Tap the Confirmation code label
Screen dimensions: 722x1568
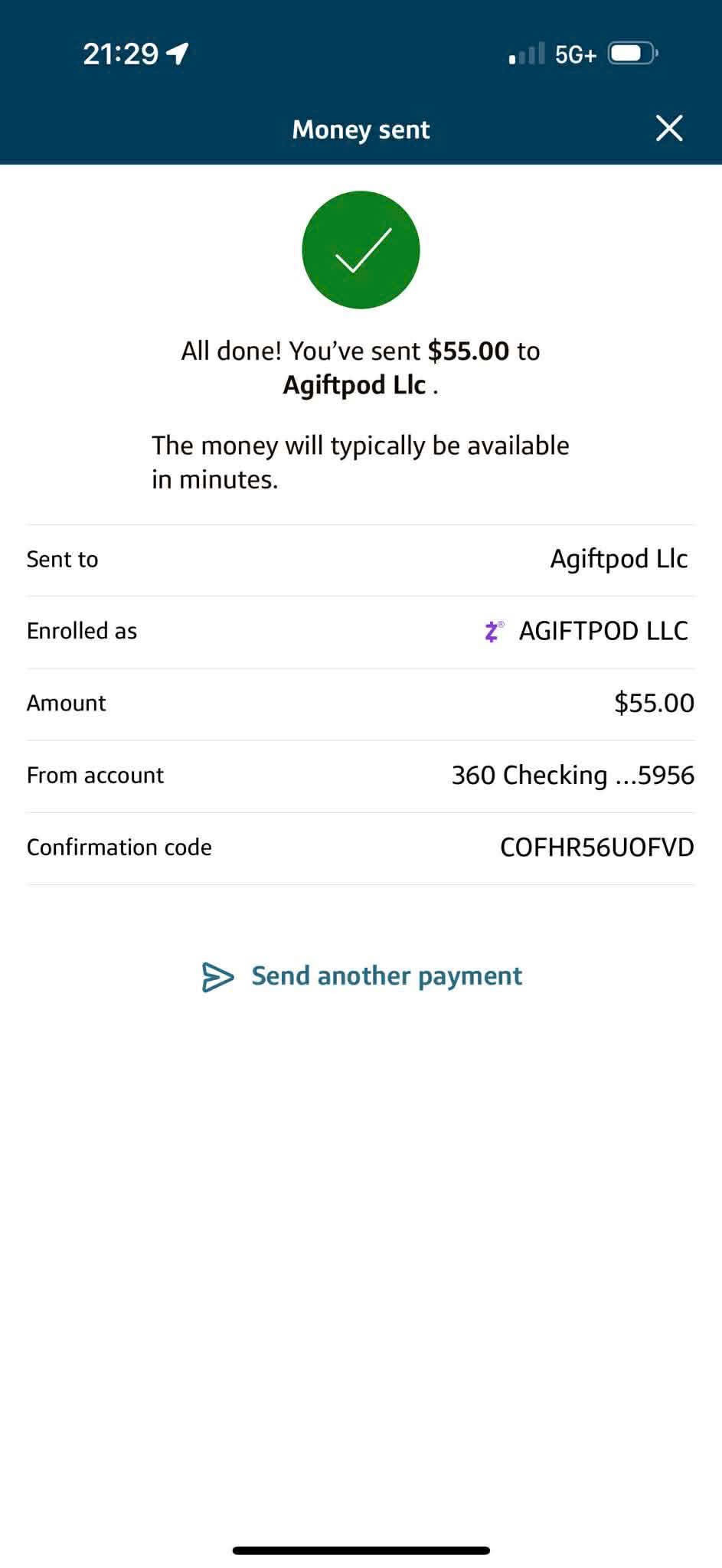pos(119,848)
